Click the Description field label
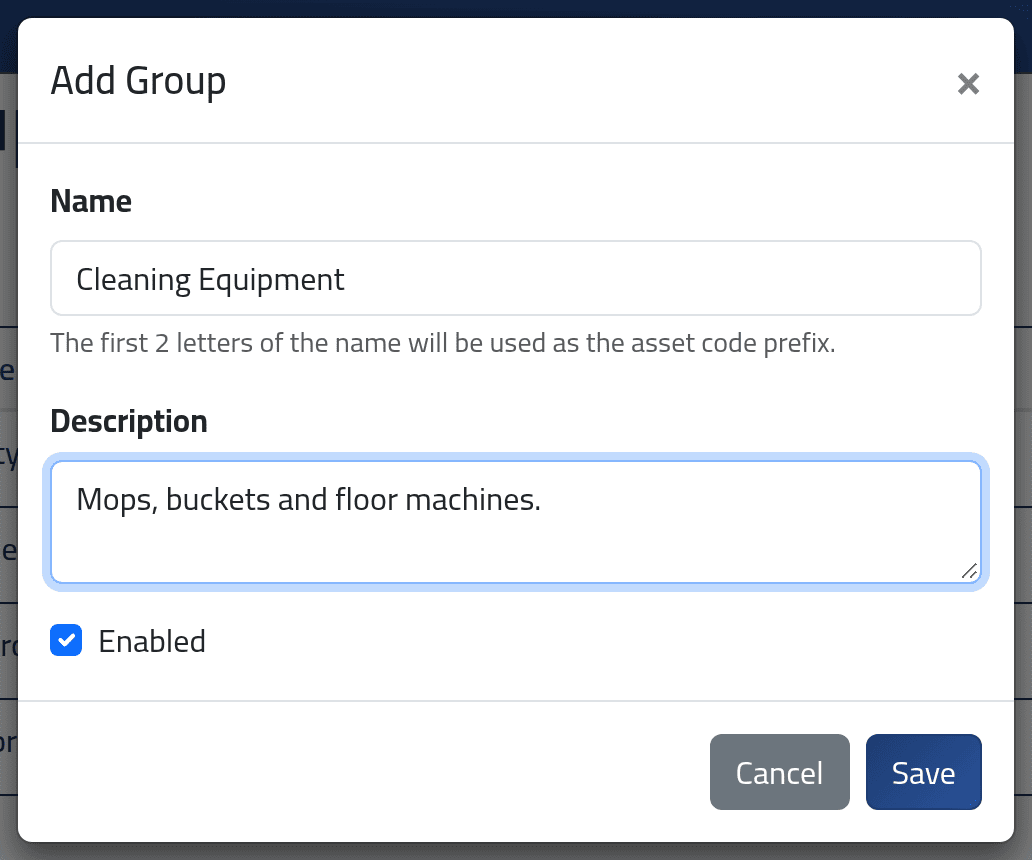Screen dimensions: 1032x860 click(x=129, y=421)
